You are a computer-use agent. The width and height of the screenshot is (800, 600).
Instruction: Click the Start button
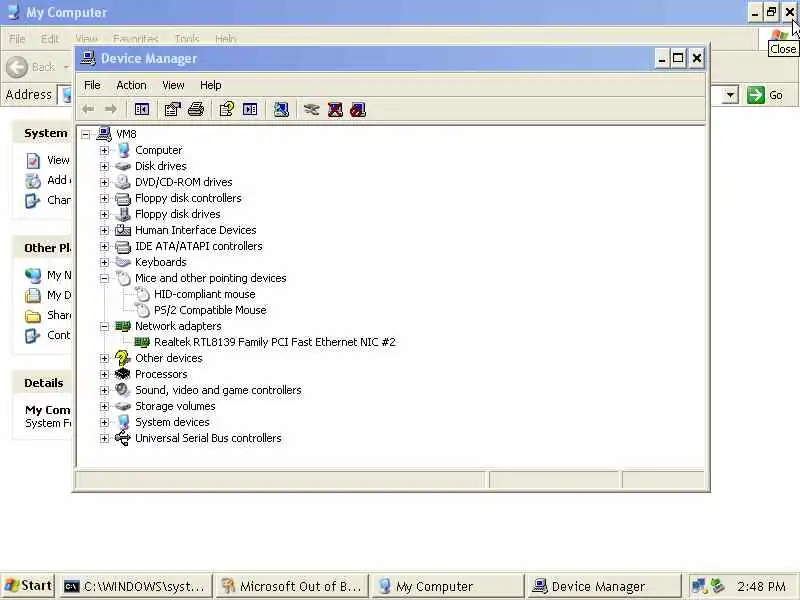click(28, 586)
